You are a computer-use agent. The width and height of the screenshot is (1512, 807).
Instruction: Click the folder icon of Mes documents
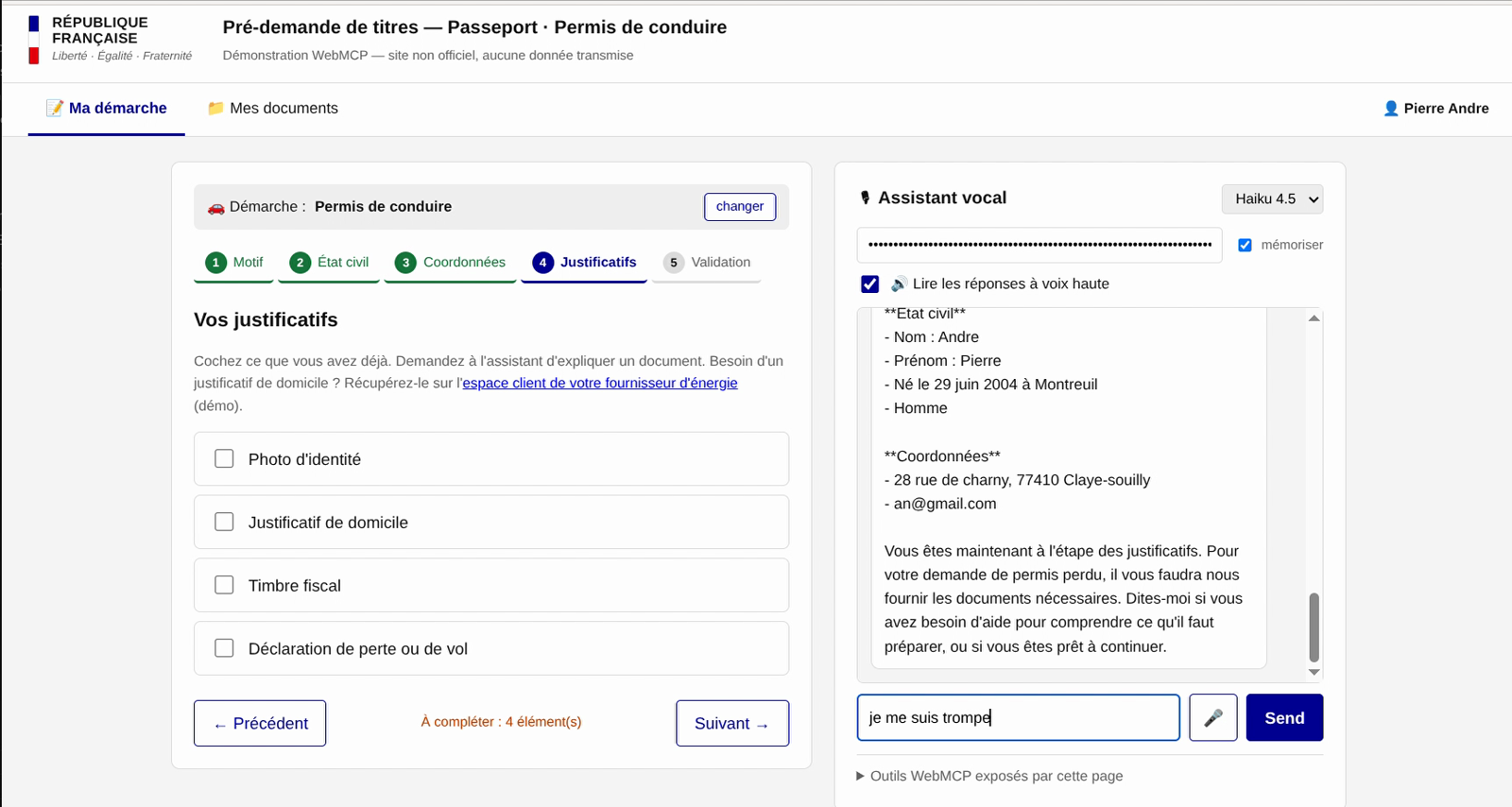[x=215, y=108]
